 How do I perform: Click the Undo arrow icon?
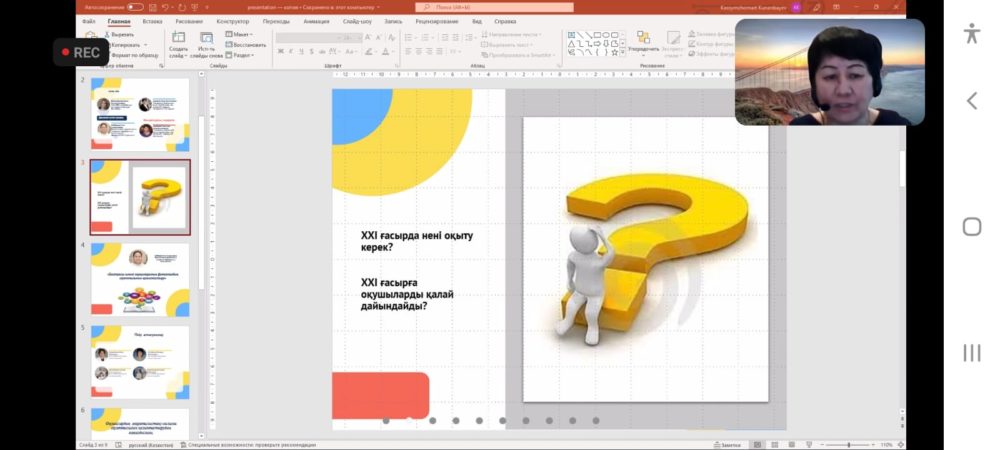[165, 7]
